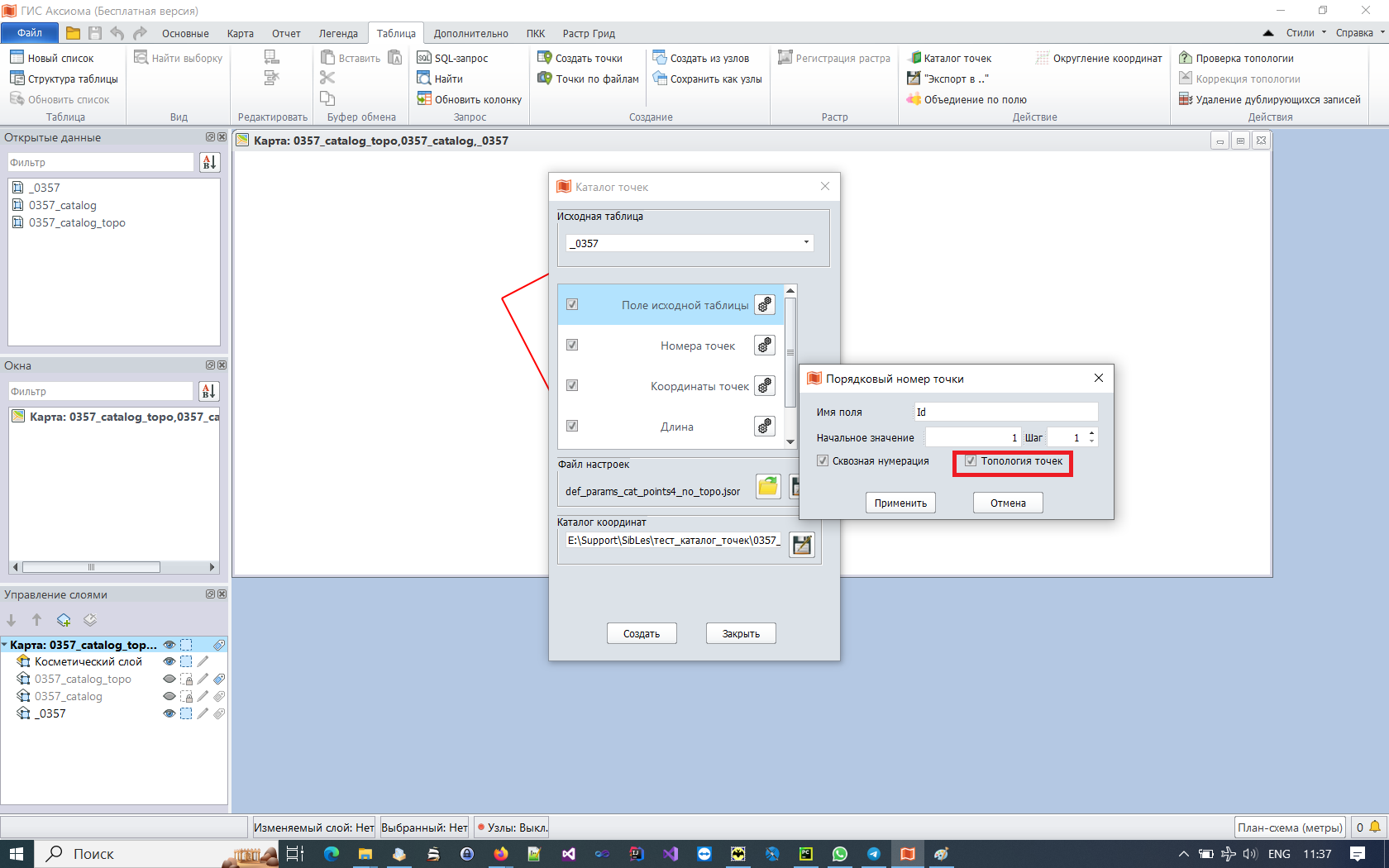Click the Имя поля input field
1389x868 pixels.
pos(1005,412)
